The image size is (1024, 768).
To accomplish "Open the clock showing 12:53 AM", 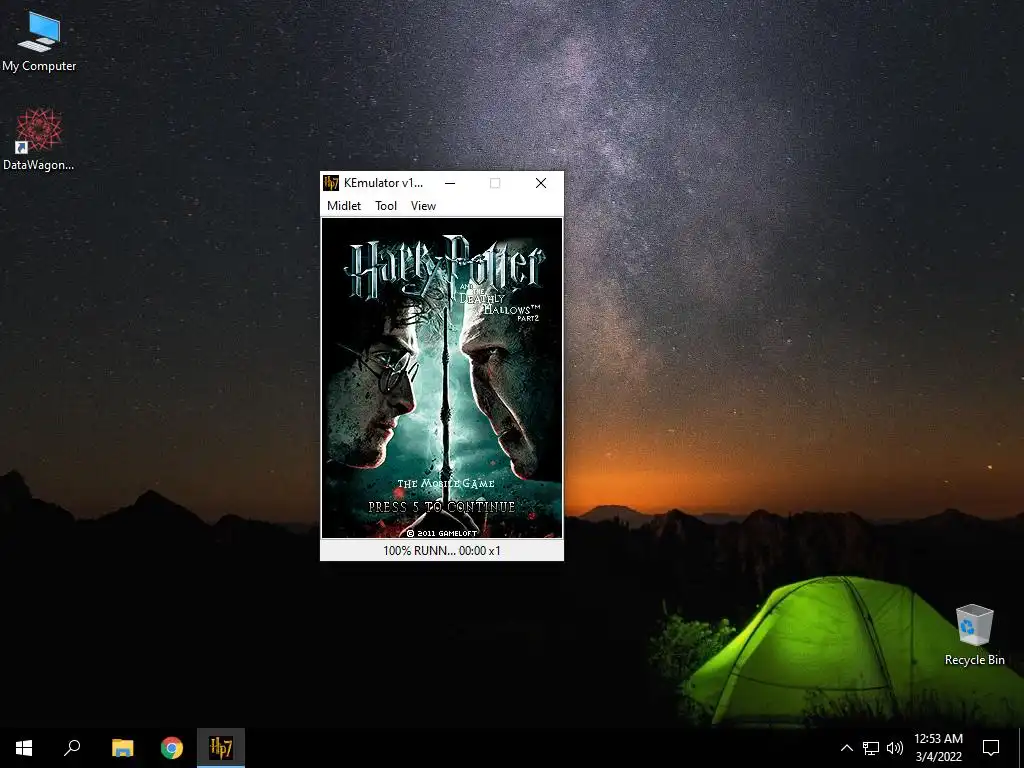I will pyautogui.click(x=938, y=748).
